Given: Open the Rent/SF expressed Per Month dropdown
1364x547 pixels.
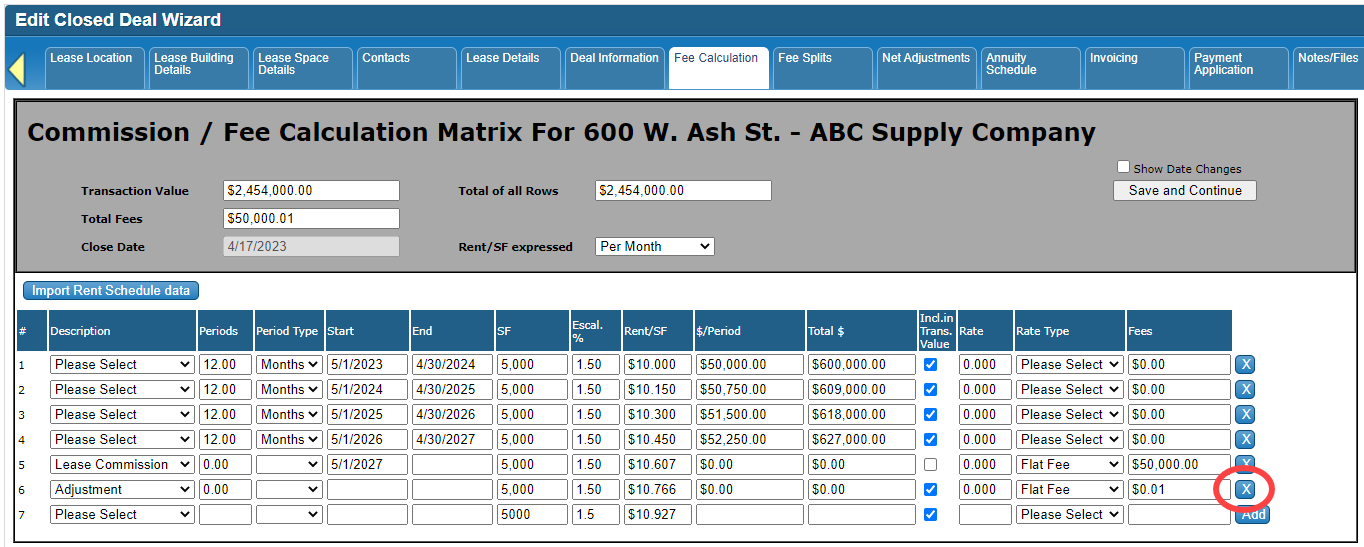Looking at the screenshot, I should tap(654, 246).
